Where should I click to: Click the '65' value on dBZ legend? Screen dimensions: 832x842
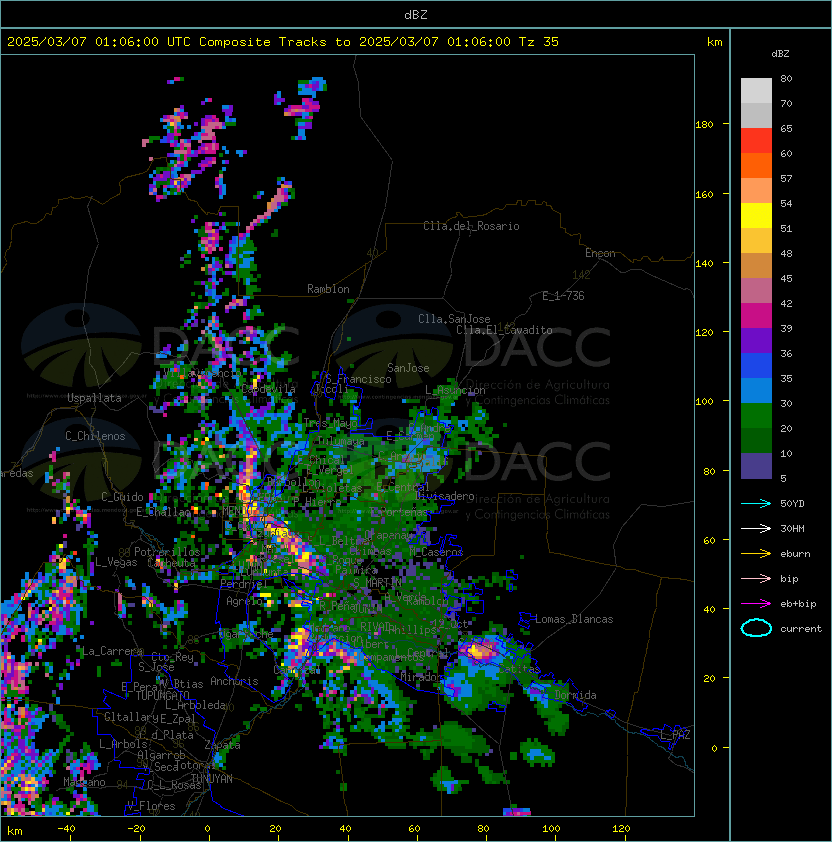click(x=786, y=128)
